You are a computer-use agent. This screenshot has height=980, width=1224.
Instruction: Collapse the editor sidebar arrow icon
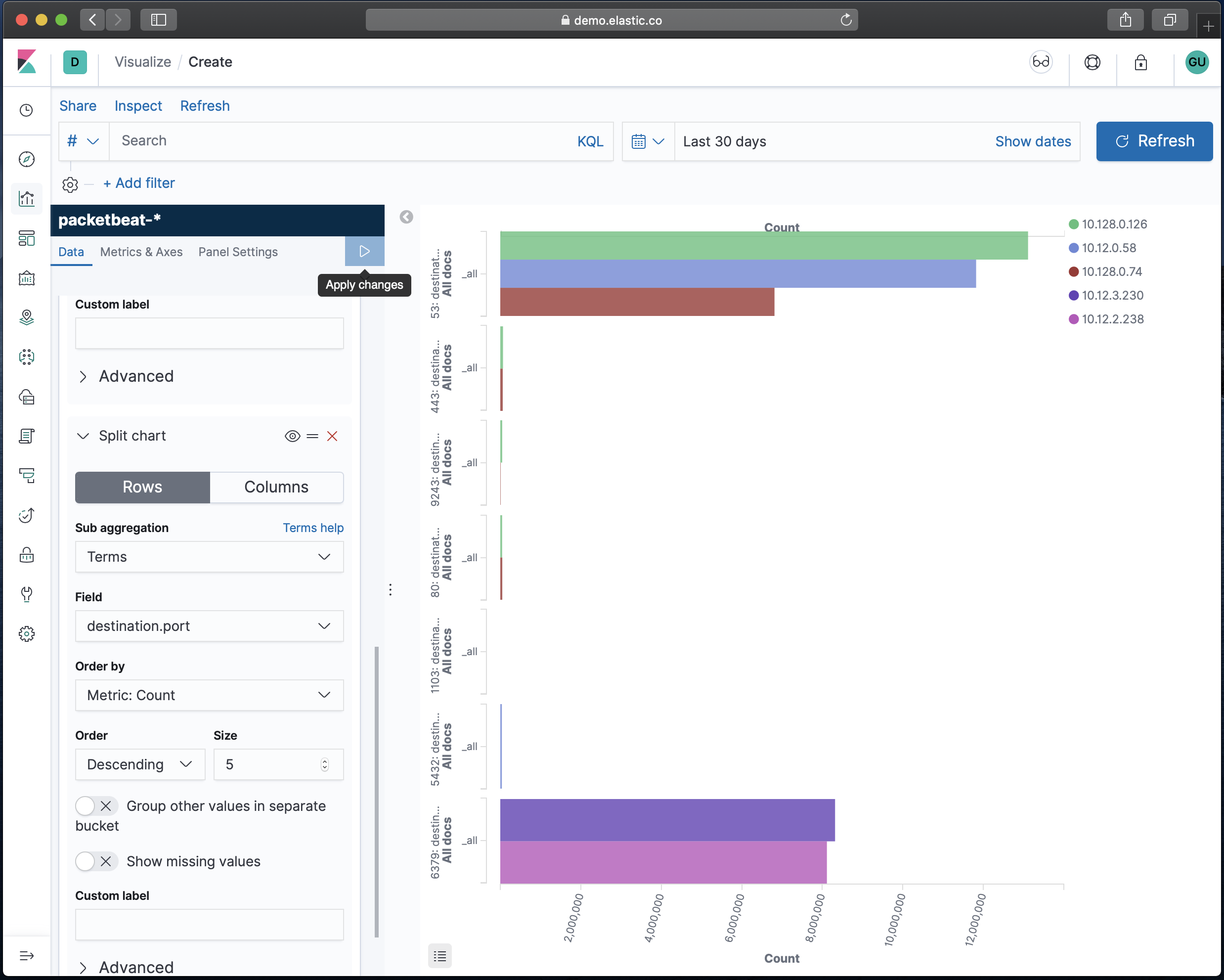406,217
